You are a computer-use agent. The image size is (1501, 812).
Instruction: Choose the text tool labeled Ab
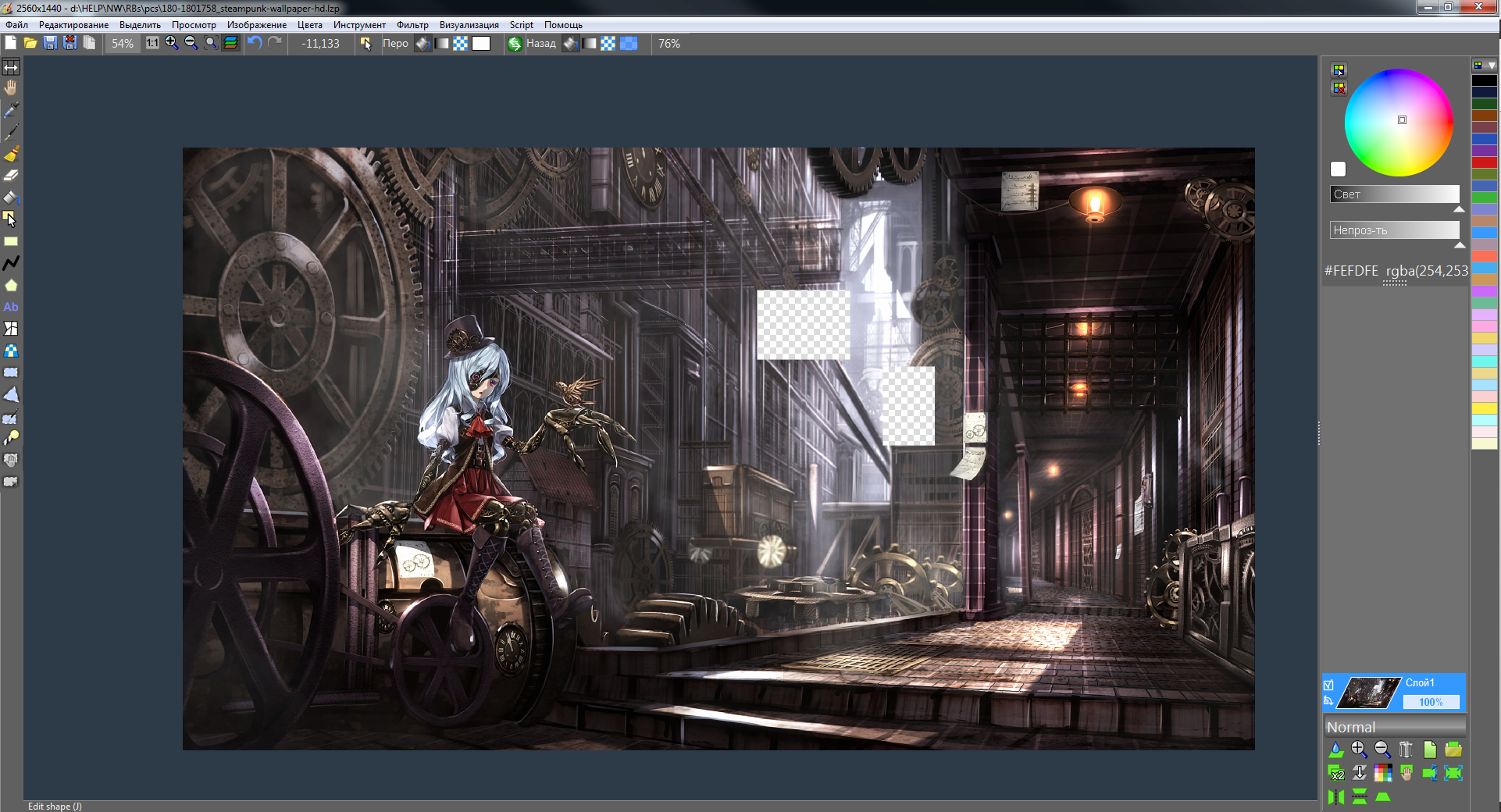pos(11,307)
